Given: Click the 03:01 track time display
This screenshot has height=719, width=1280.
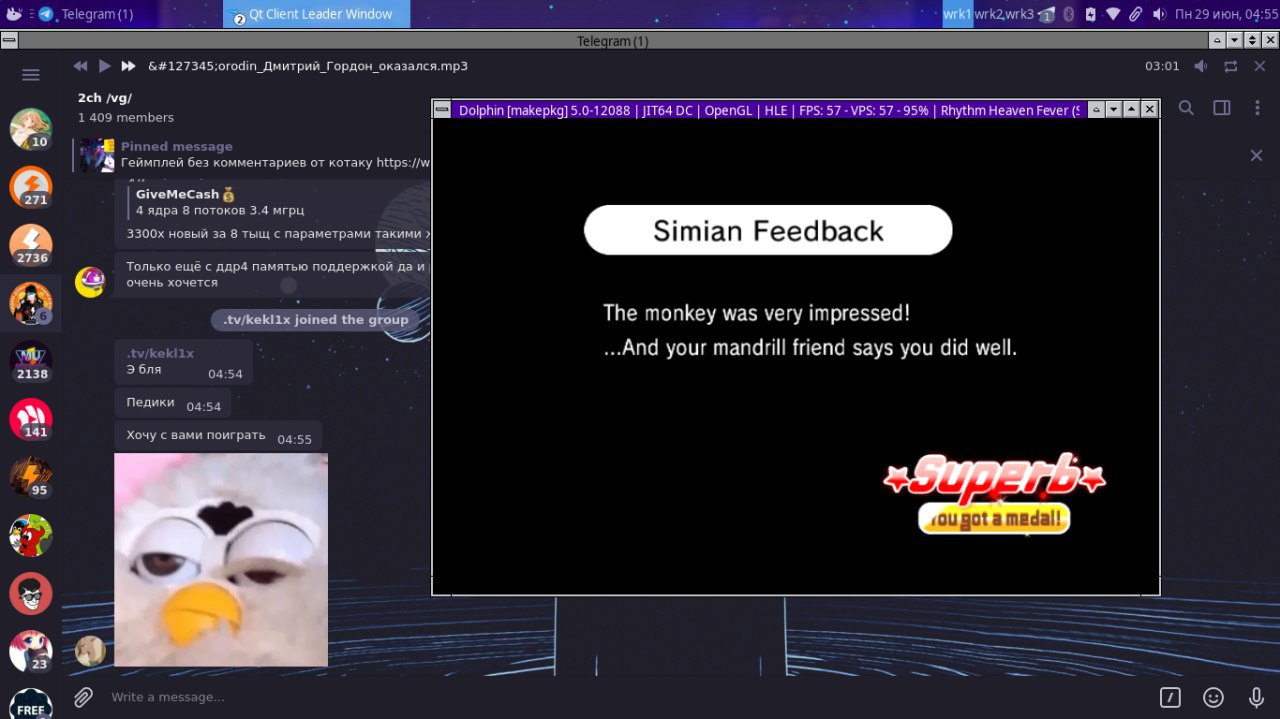Looking at the screenshot, I should point(1162,66).
